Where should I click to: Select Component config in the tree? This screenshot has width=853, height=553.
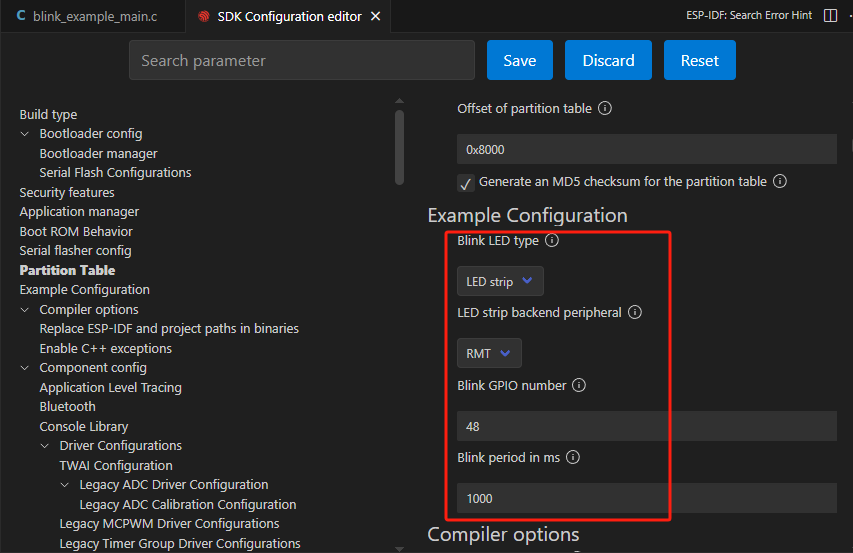click(x=93, y=368)
